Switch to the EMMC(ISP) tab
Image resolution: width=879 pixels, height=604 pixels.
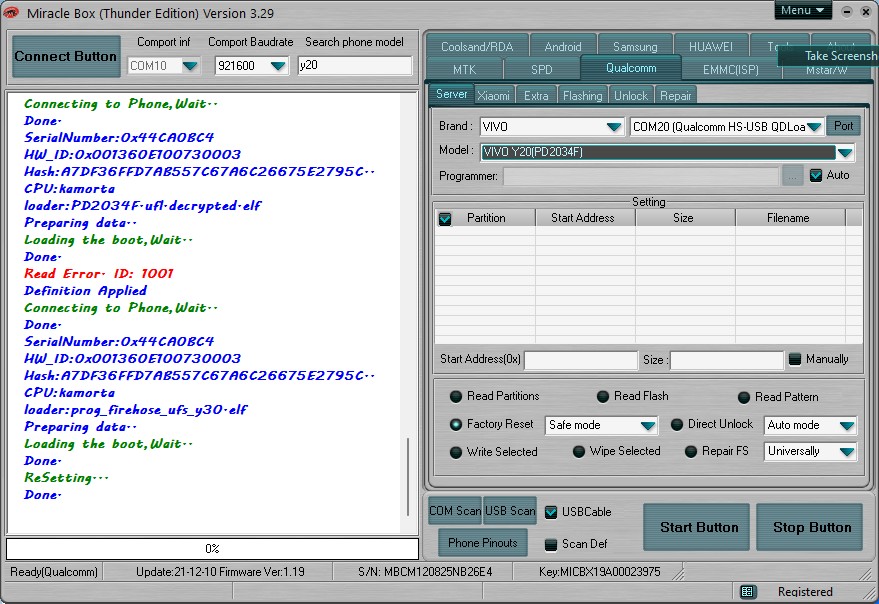tap(730, 70)
